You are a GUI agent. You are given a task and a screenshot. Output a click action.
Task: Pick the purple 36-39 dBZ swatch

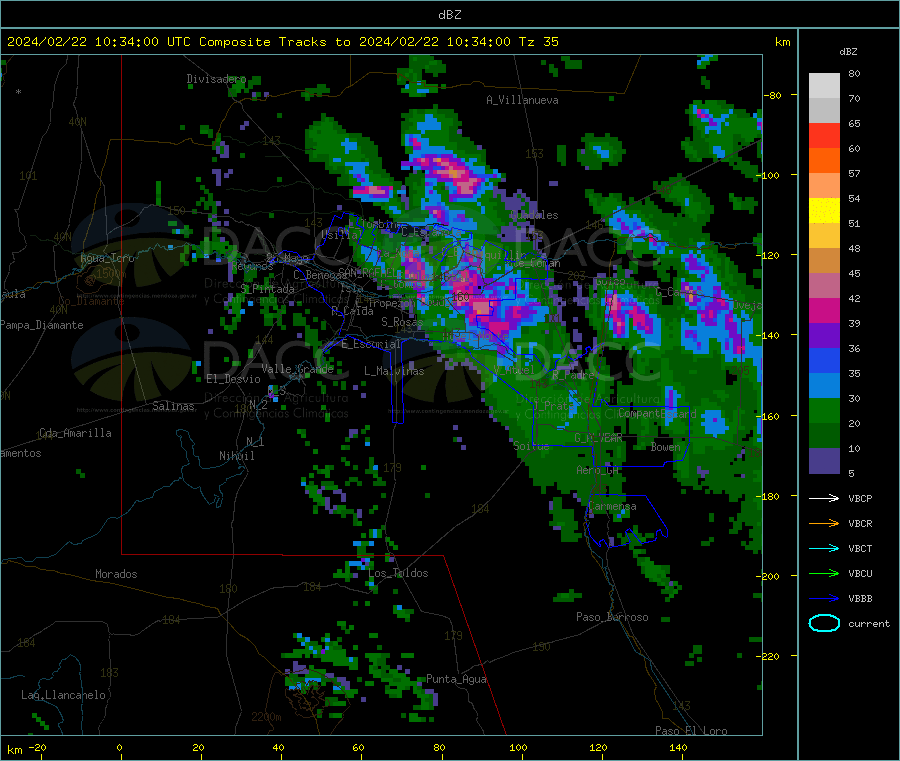824,336
